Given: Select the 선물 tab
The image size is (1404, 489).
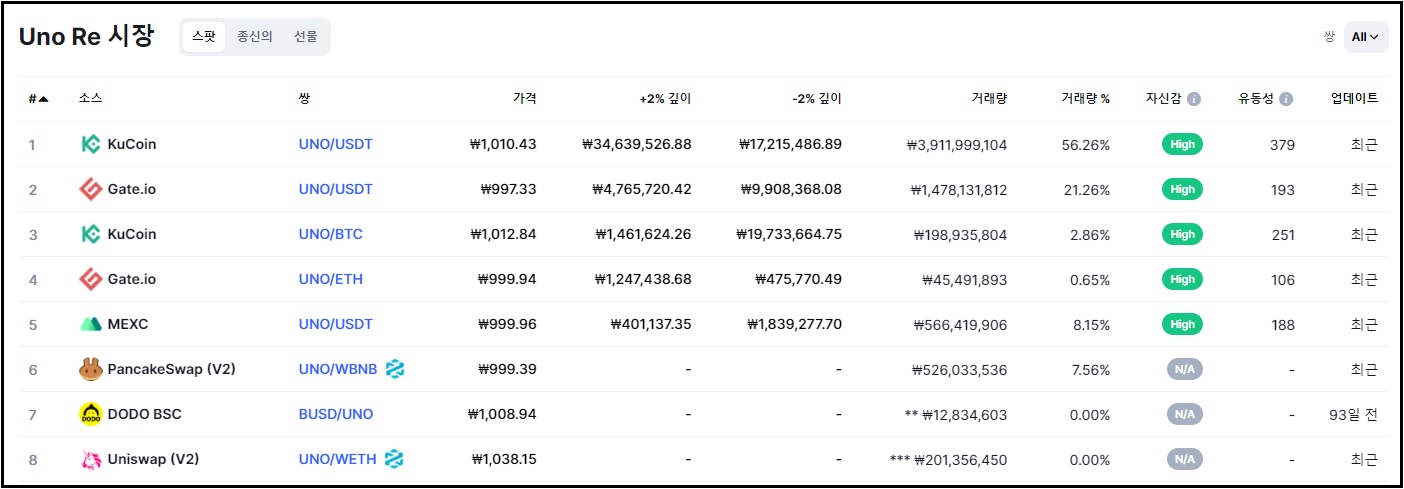Looking at the screenshot, I should 306,37.
